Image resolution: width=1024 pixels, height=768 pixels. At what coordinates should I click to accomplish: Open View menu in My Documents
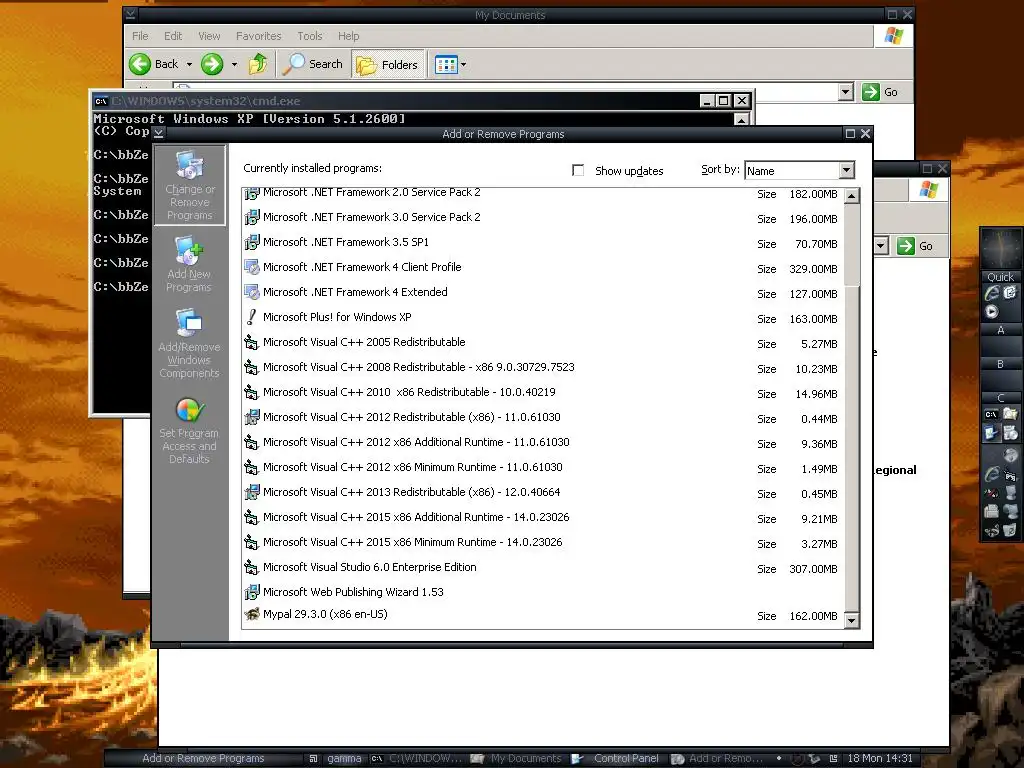[x=209, y=36]
